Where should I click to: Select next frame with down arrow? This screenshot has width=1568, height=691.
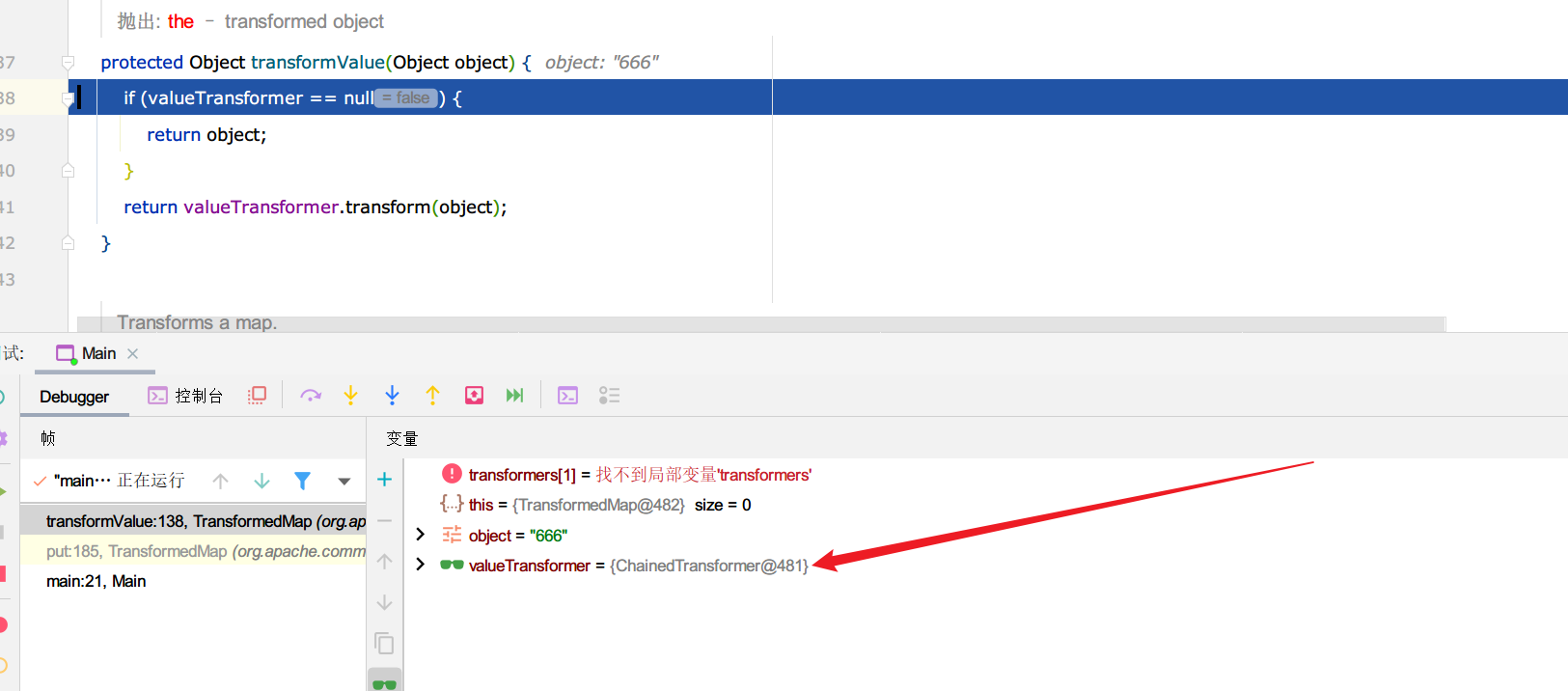261,481
